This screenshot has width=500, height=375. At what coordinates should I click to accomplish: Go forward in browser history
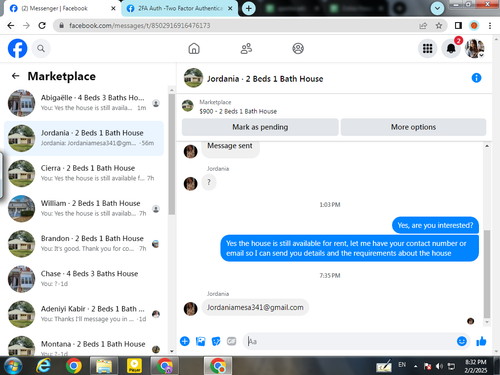(26, 26)
